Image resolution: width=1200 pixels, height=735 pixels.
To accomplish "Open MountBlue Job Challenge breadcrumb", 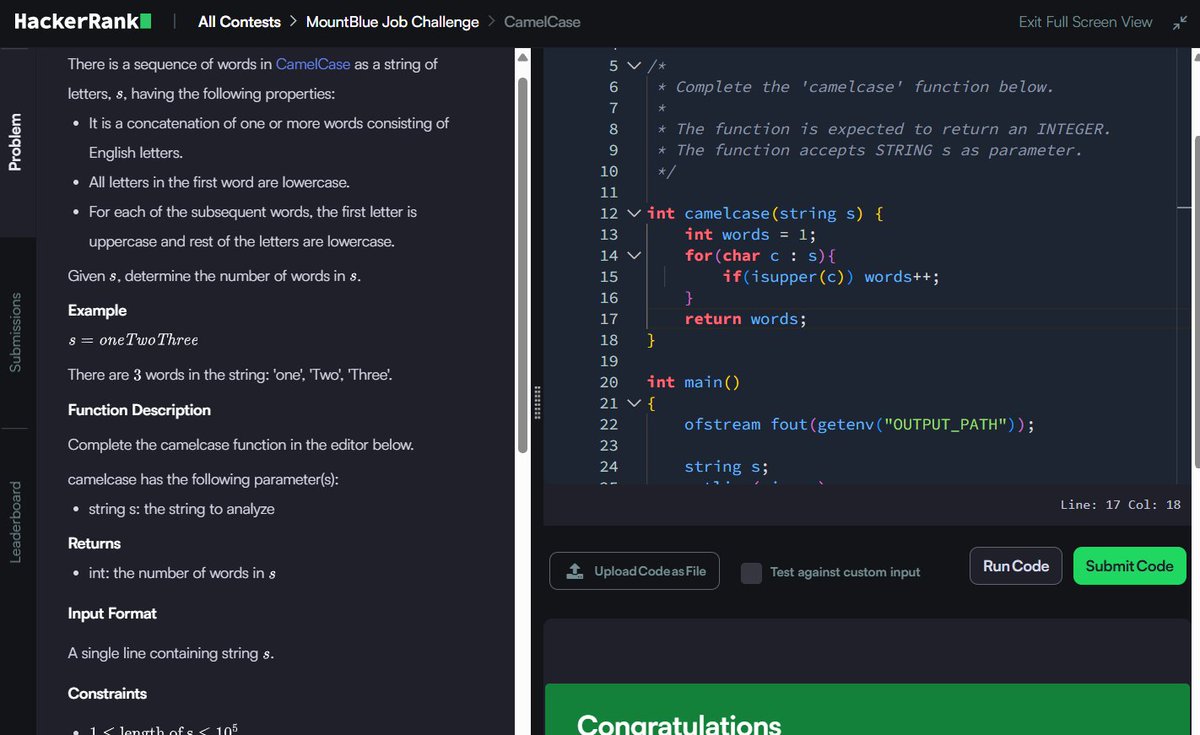I will [392, 21].
